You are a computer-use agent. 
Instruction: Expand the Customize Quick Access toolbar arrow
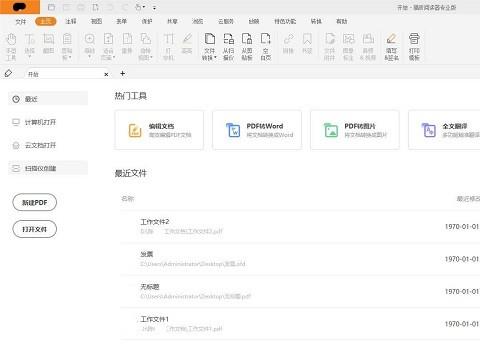[x=154, y=7]
